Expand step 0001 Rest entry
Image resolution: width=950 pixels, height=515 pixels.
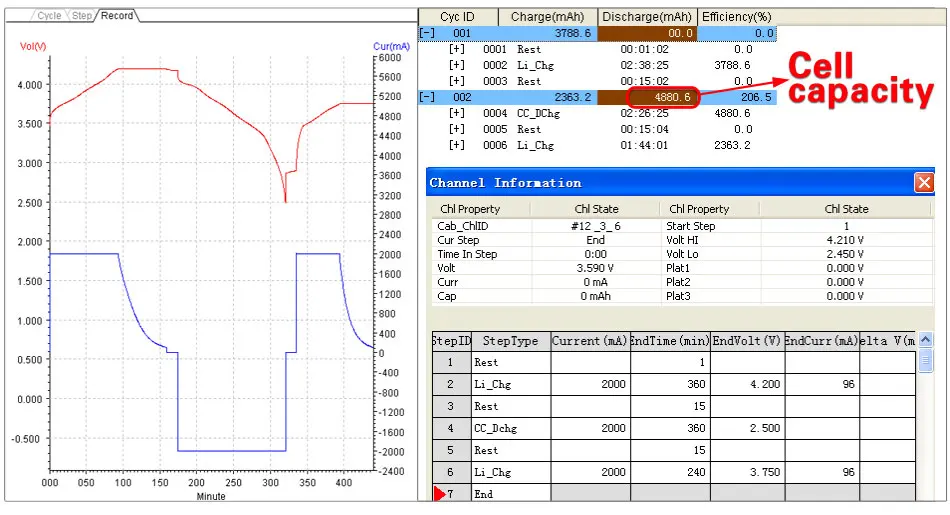pos(457,49)
